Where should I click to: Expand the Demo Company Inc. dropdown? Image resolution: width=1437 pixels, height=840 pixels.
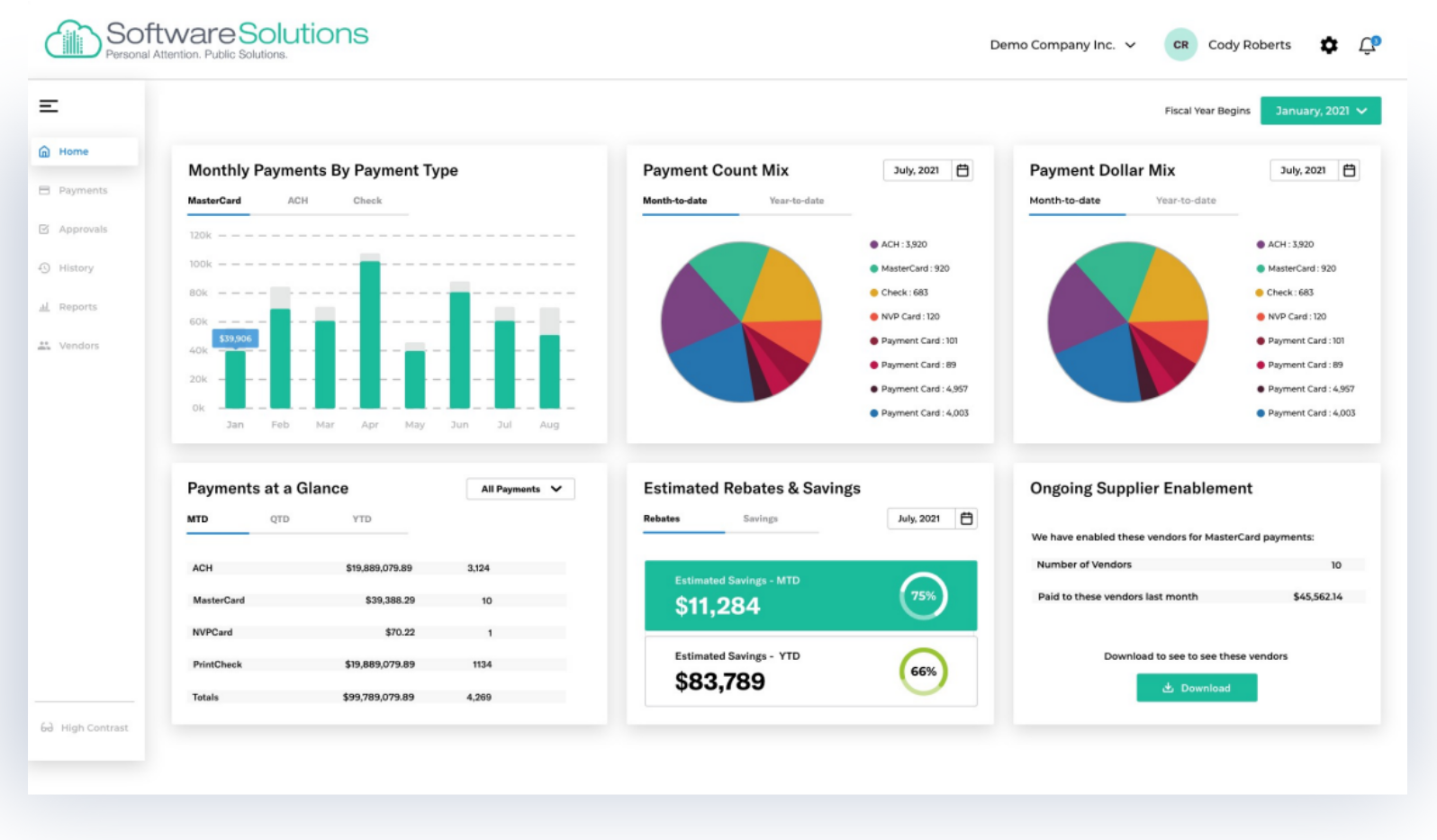point(1062,45)
